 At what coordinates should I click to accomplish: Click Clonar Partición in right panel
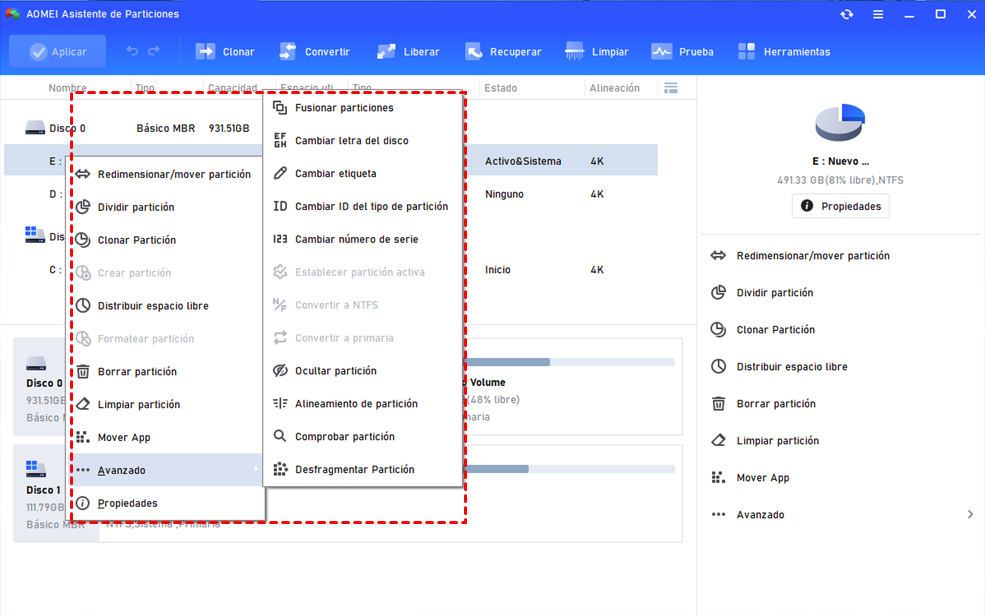(x=775, y=330)
